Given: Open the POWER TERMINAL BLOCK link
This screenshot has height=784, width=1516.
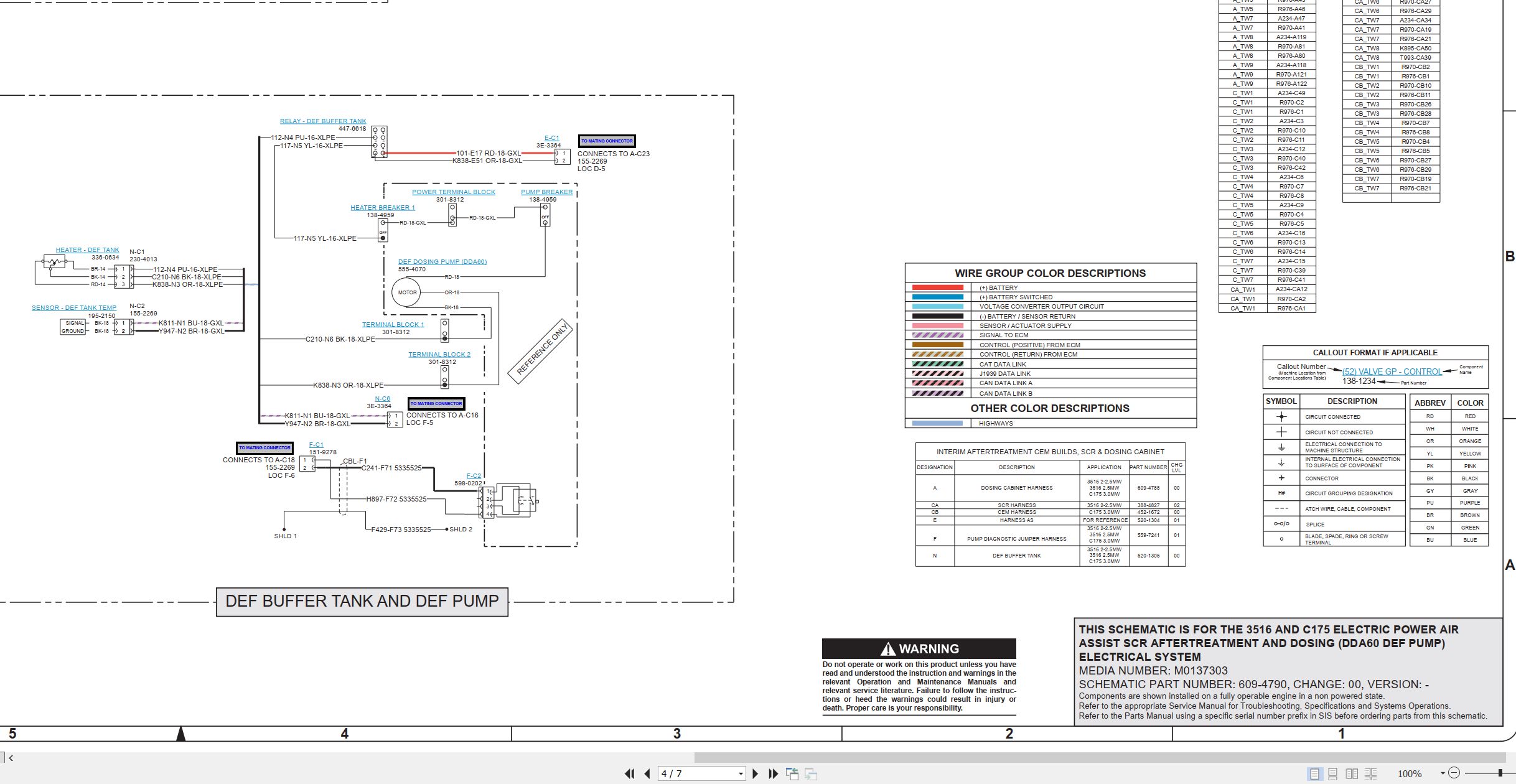Looking at the screenshot, I should pyautogui.click(x=453, y=192).
